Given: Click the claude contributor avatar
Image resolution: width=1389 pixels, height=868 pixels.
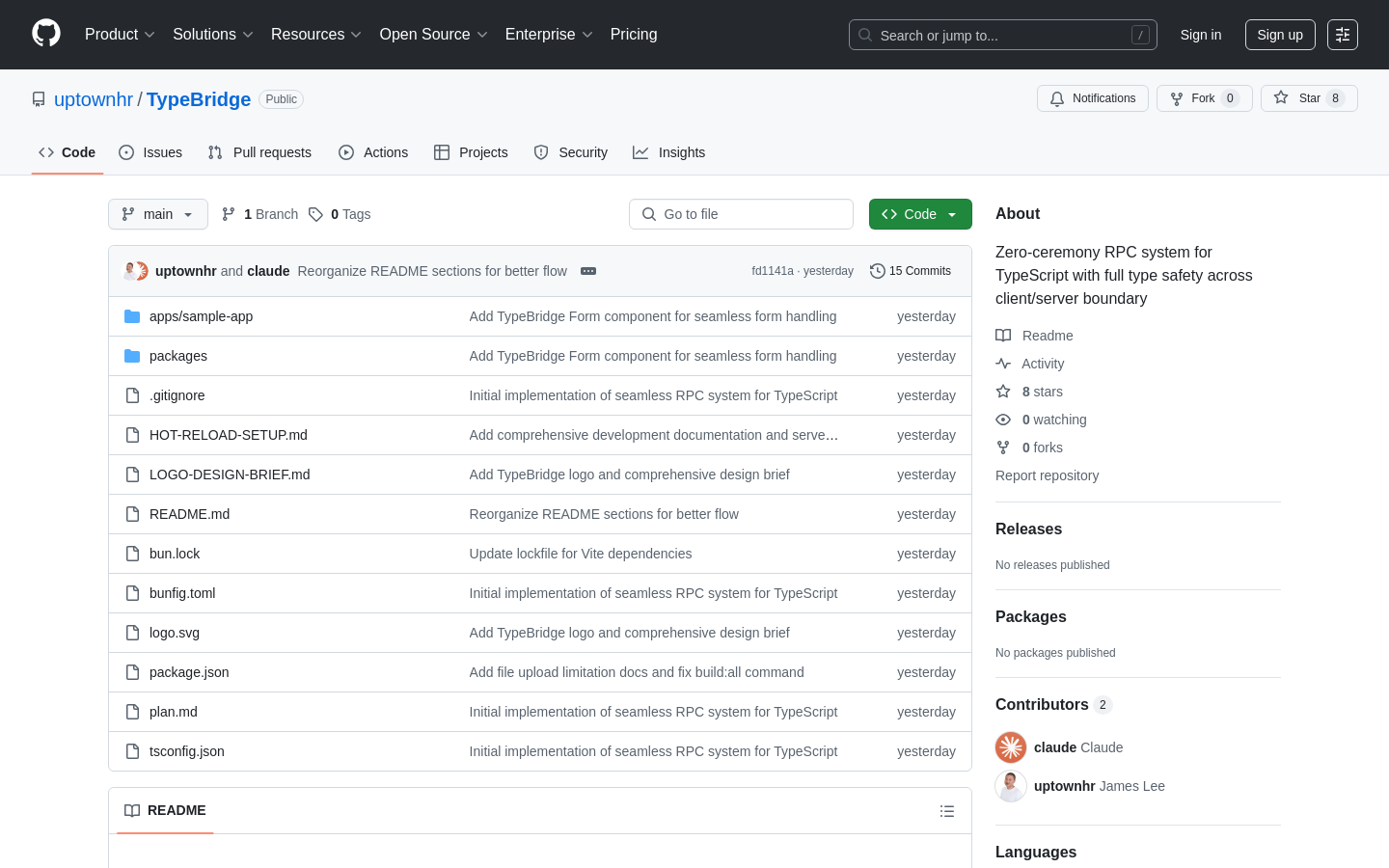Looking at the screenshot, I should (x=1011, y=747).
